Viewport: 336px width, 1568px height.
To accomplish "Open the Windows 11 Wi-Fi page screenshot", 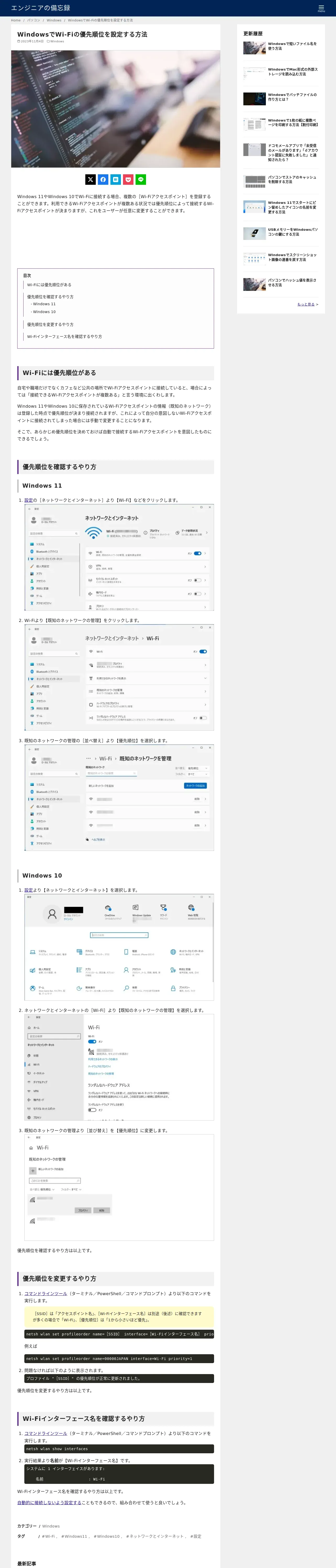I will [x=119, y=677].
